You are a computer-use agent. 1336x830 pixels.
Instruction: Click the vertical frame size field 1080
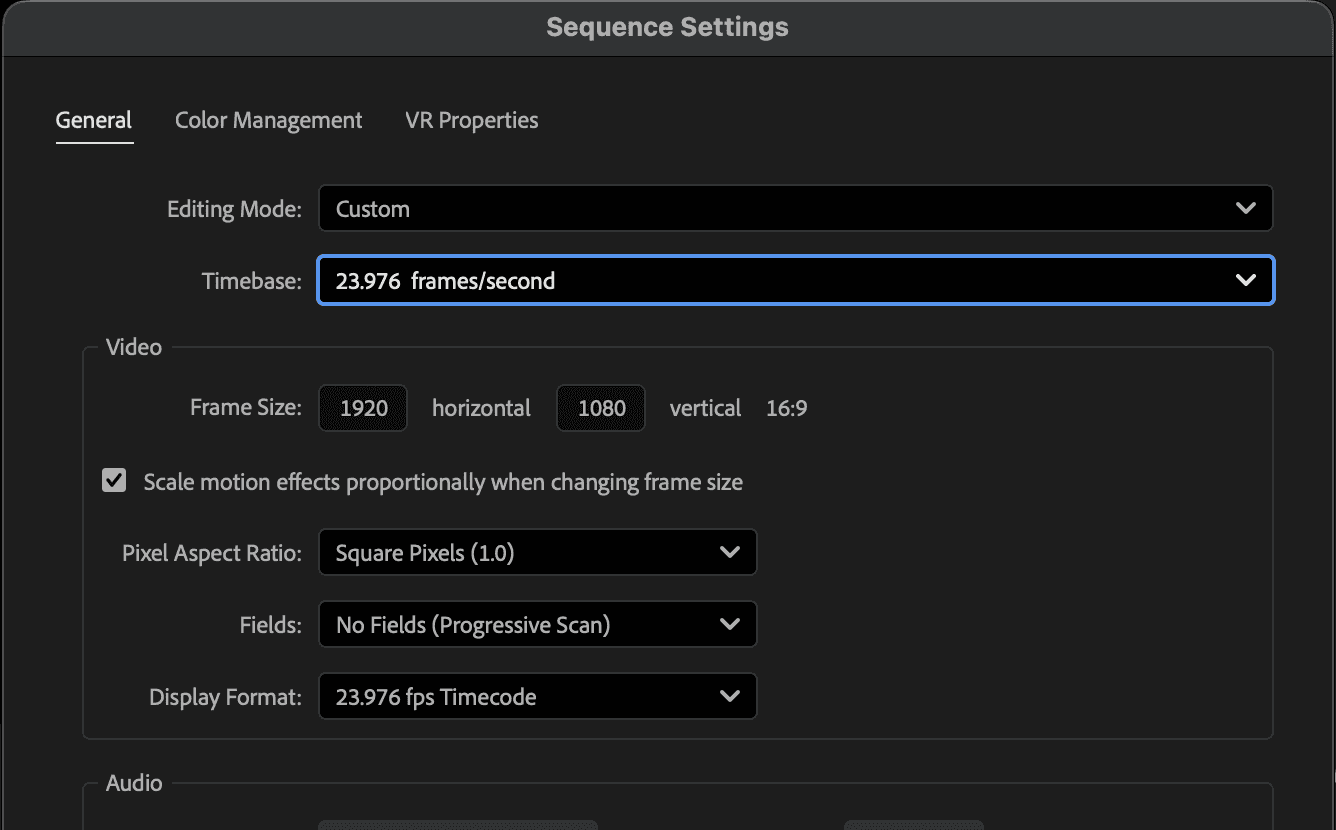coord(601,408)
